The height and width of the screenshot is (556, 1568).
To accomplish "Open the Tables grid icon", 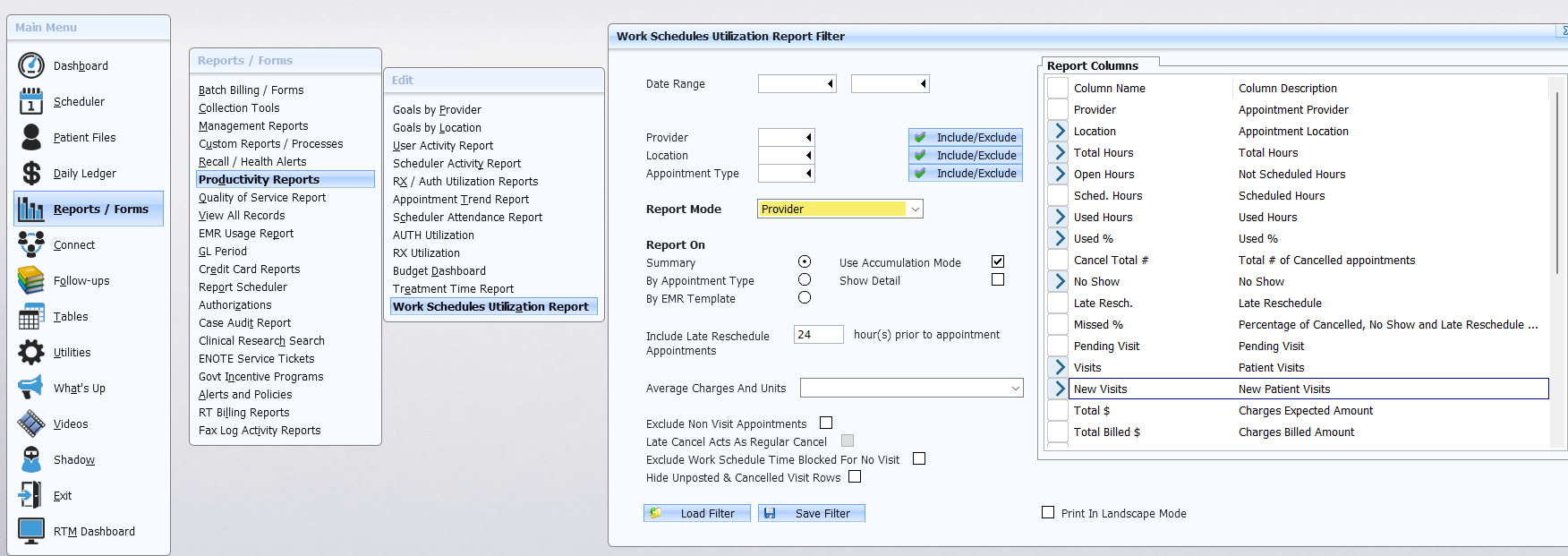I will coord(31,316).
